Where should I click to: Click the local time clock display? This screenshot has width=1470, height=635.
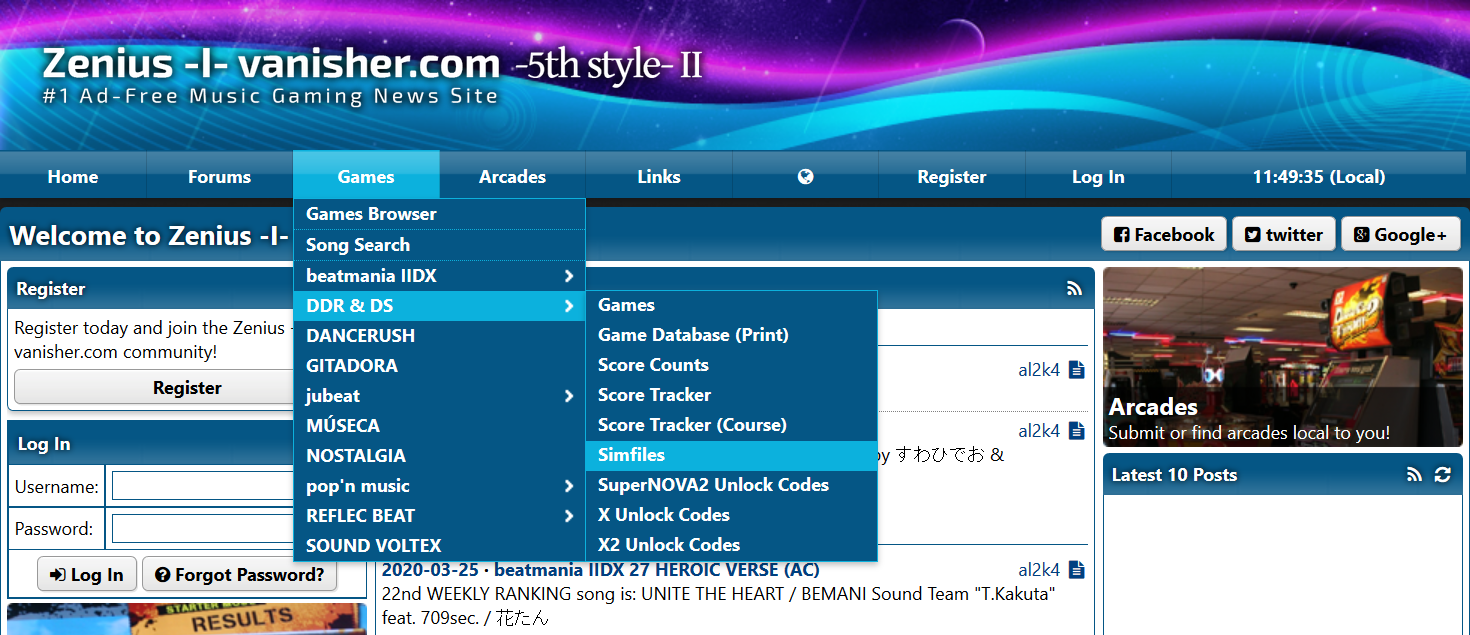point(1318,177)
